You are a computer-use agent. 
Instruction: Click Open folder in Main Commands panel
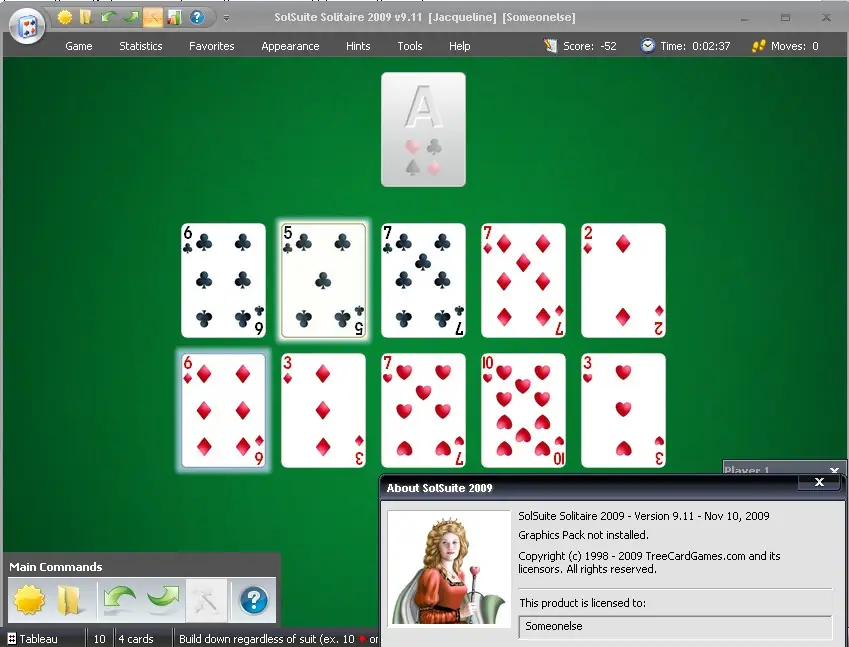point(70,600)
